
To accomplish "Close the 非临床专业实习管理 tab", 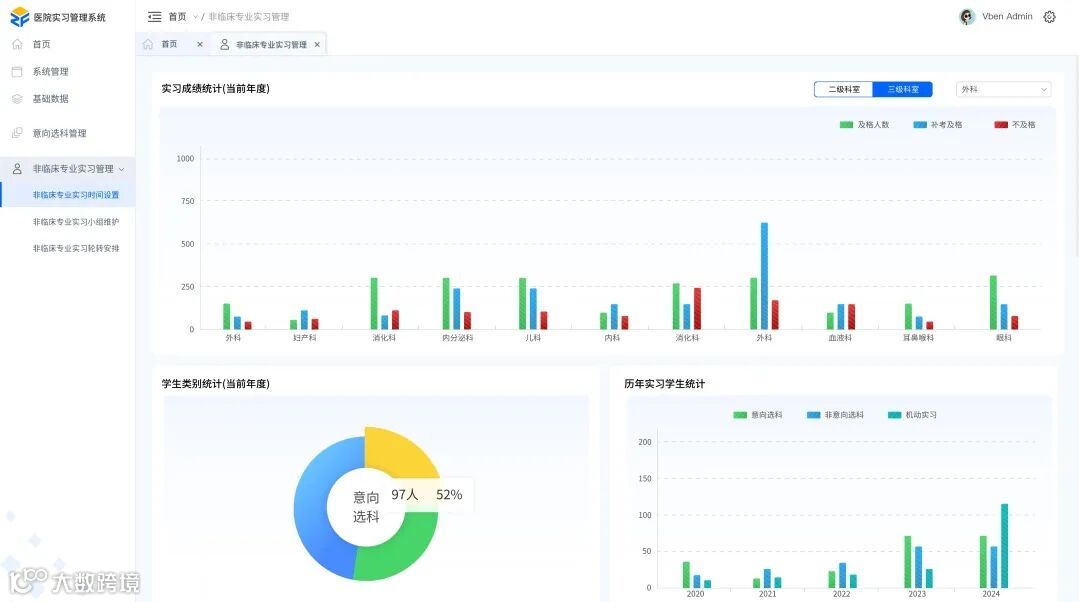I will tap(317, 45).
